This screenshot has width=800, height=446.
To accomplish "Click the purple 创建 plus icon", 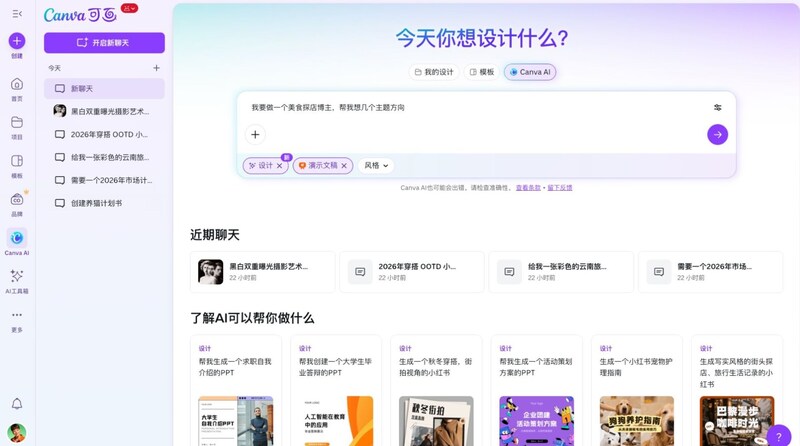I will 17,41.
